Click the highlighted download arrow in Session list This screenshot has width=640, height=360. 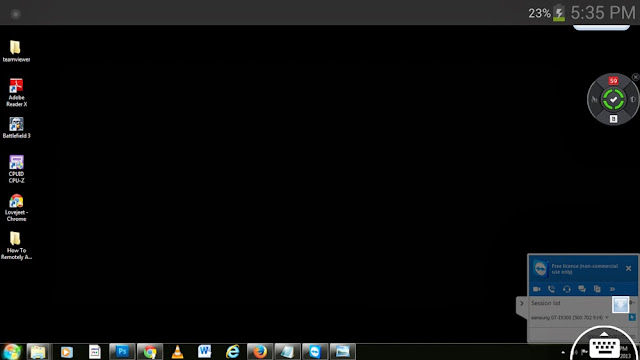click(620, 304)
